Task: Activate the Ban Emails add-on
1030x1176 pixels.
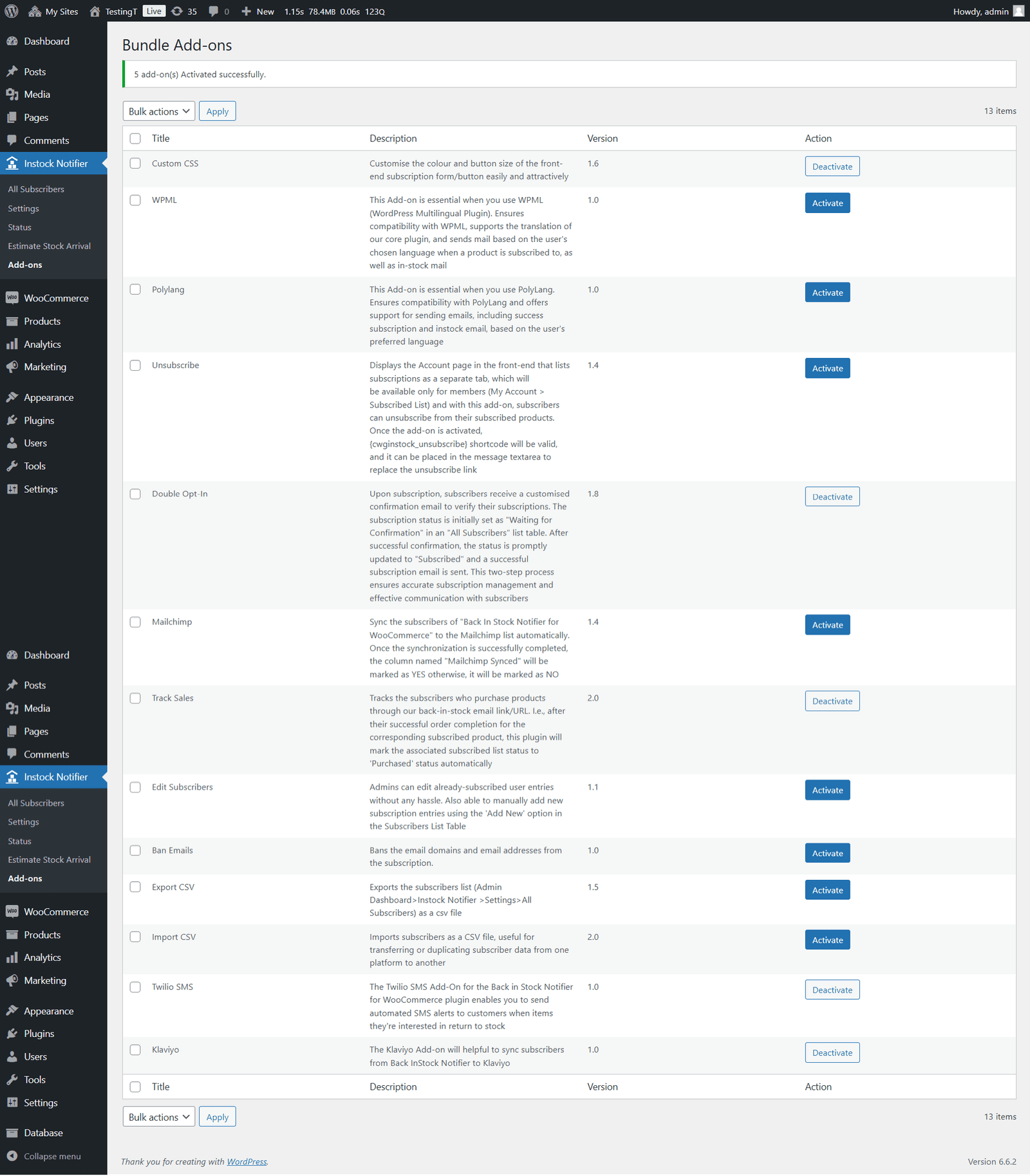Action: 827,854
